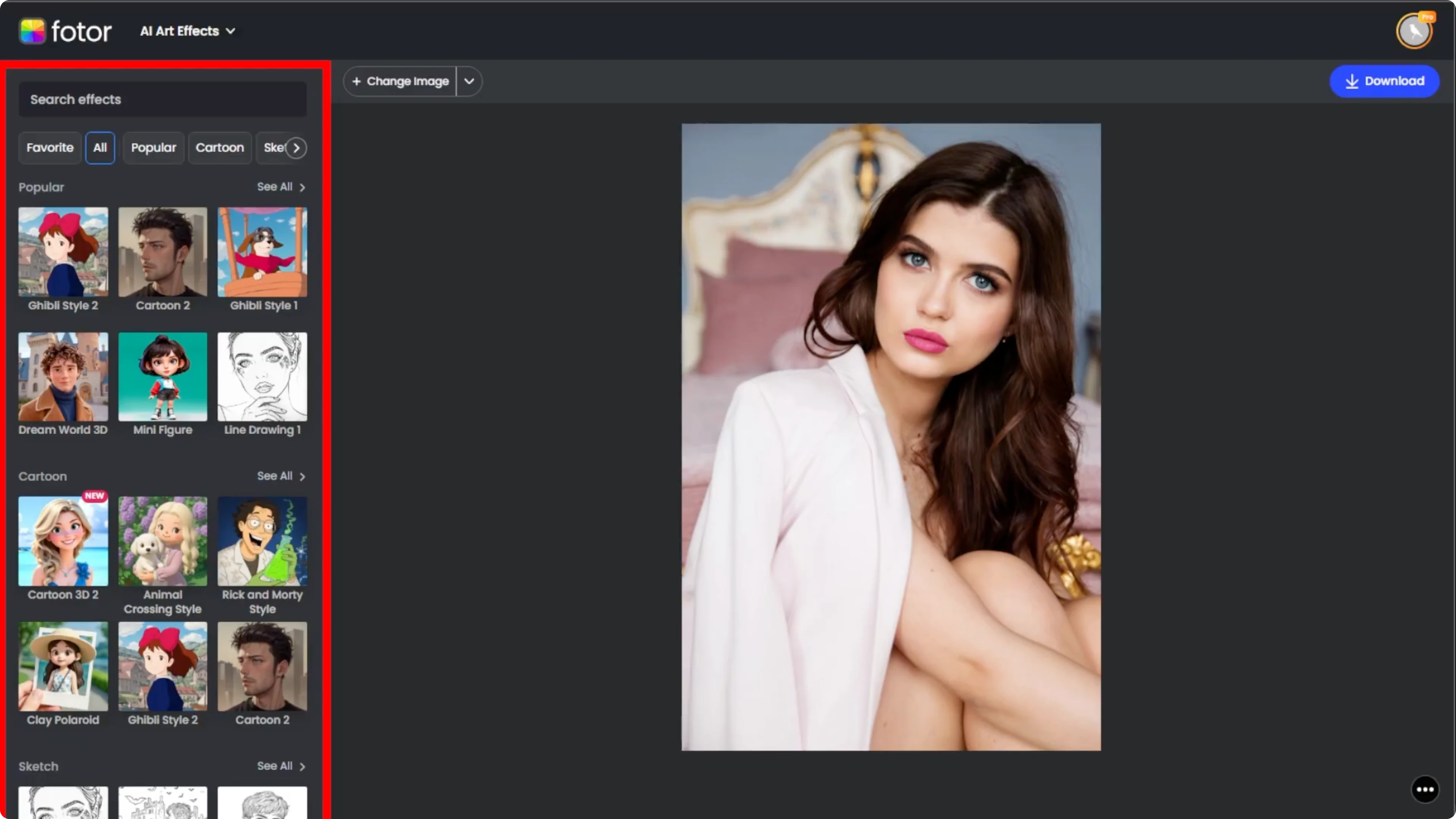Click the Popular section heading
Screen dimensions: 1456x819
[x=41, y=187]
